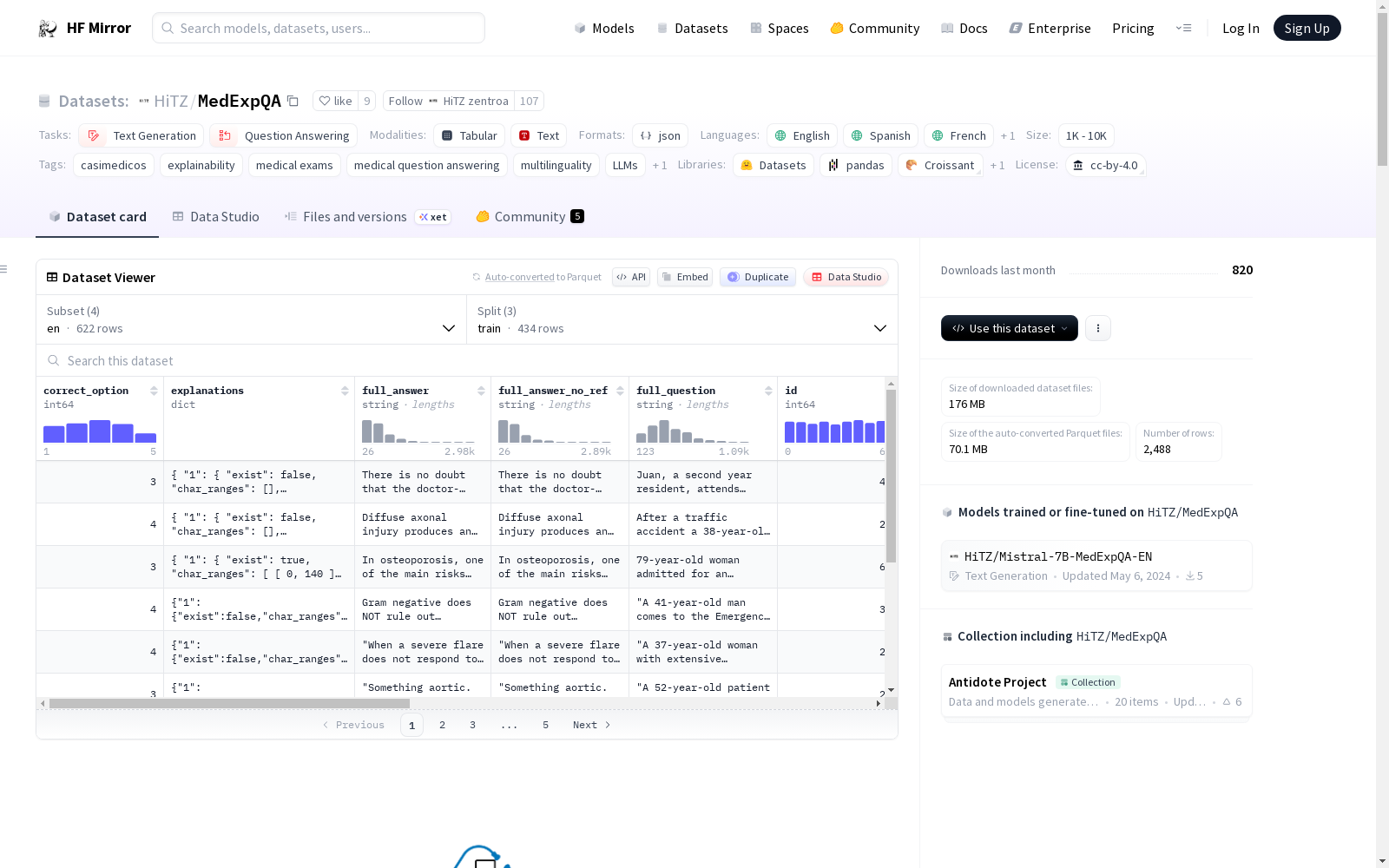Click the download count icon on Mistral model card
Viewport: 1389px width, 868px height.
pyautogui.click(x=1190, y=576)
